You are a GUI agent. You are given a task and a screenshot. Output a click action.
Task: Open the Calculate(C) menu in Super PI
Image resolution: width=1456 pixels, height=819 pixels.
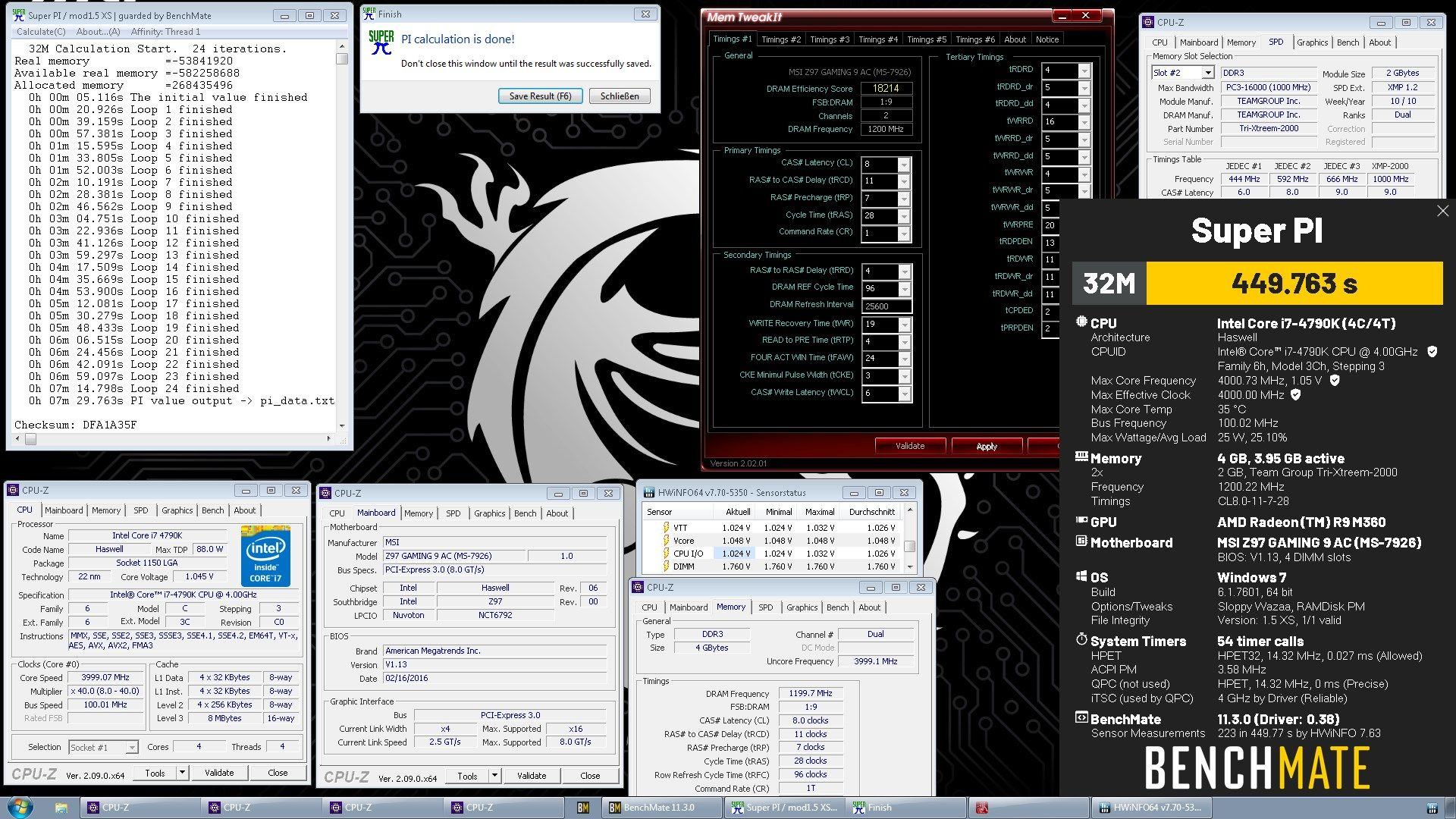(41, 32)
